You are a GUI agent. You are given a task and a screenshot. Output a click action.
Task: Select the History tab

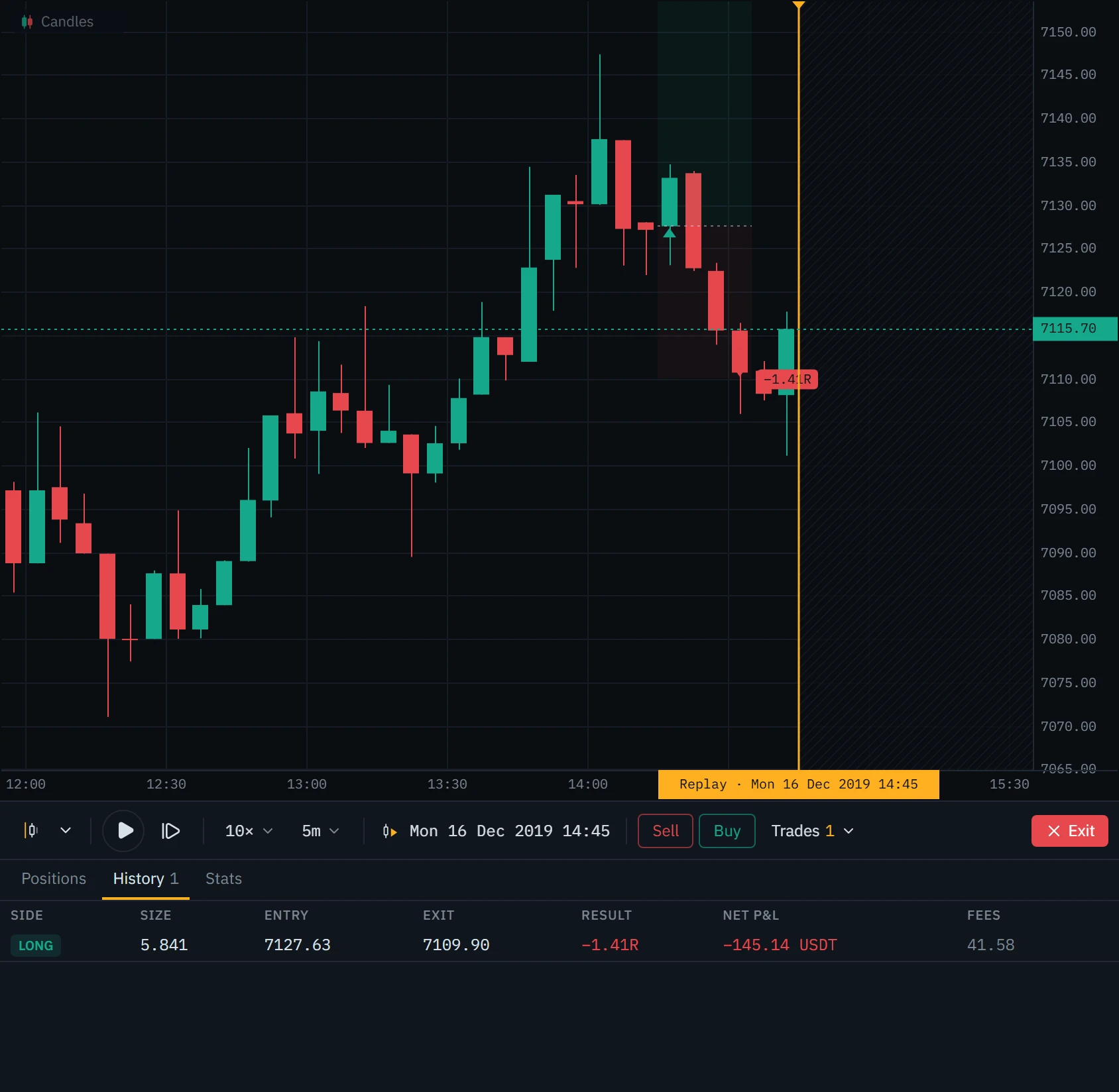146,879
